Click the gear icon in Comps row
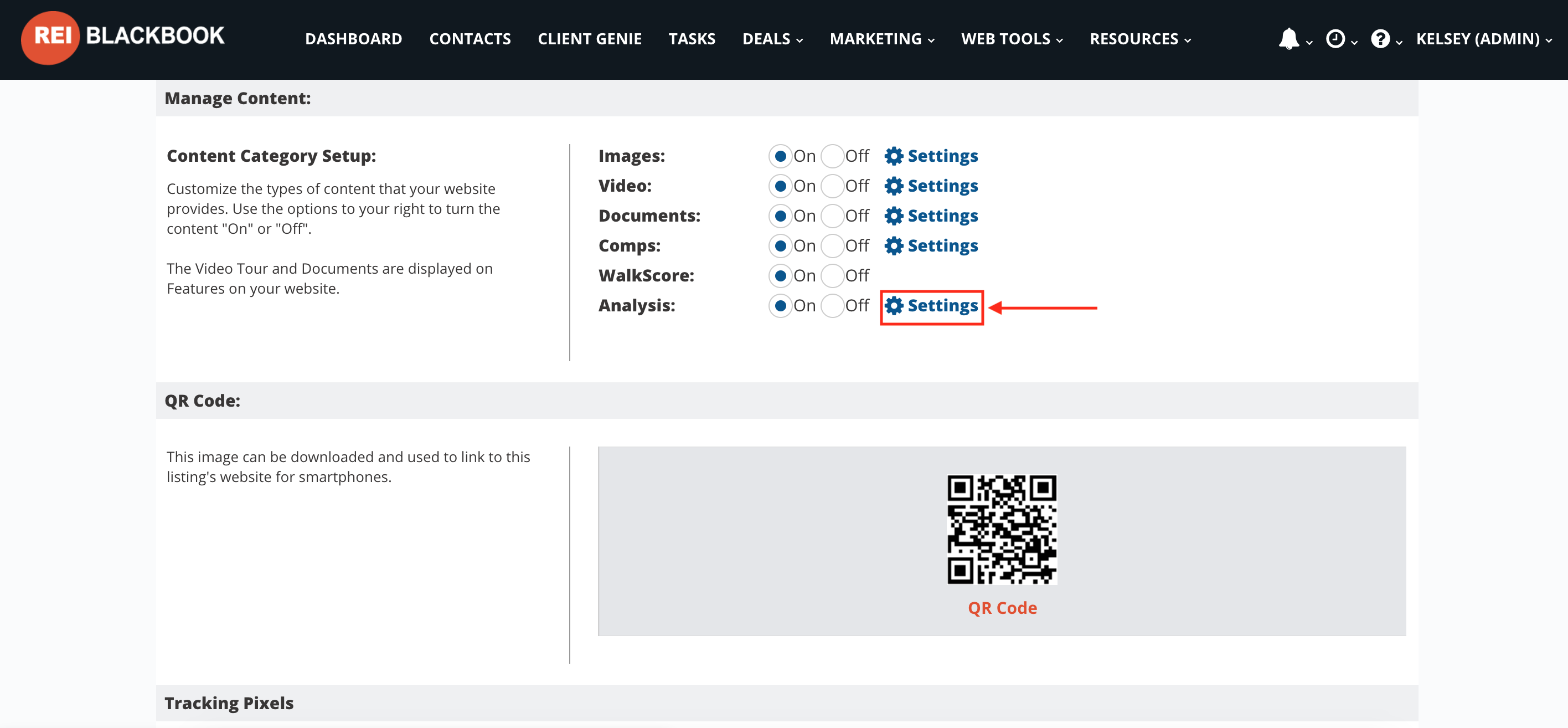The width and height of the screenshot is (1568, 728). tap(893, 245)
